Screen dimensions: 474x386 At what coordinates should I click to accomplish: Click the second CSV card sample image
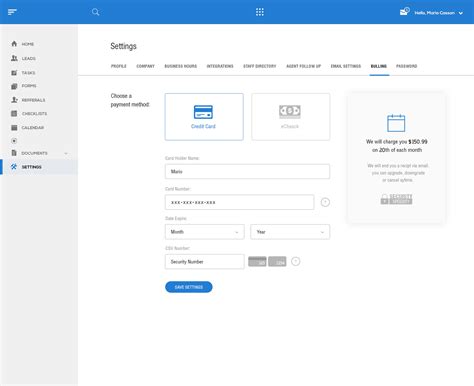pyautogui.click(x=277, y=262)
